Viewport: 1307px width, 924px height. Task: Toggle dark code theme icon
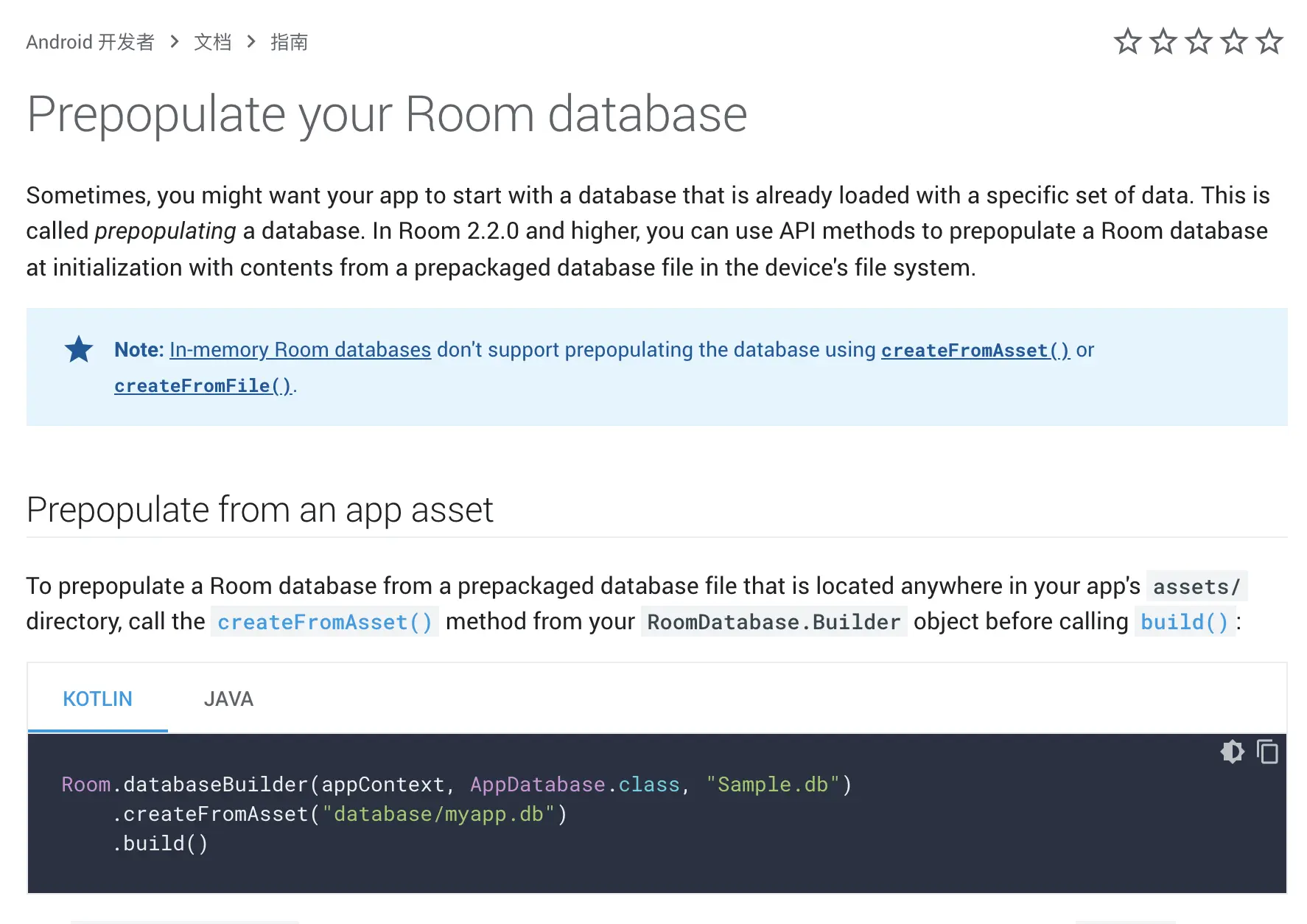click(x=1232, y=752)
